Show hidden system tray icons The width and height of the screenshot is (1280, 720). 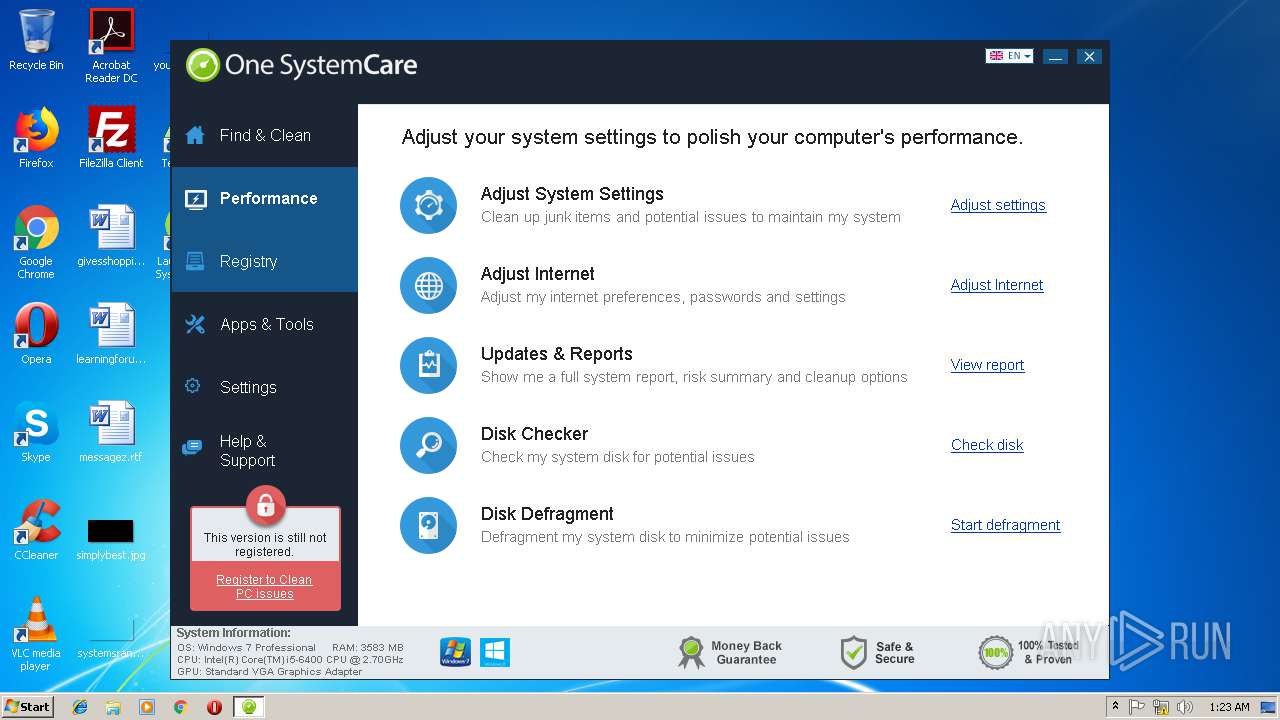pyautogui.click(x=1116, y=707)
